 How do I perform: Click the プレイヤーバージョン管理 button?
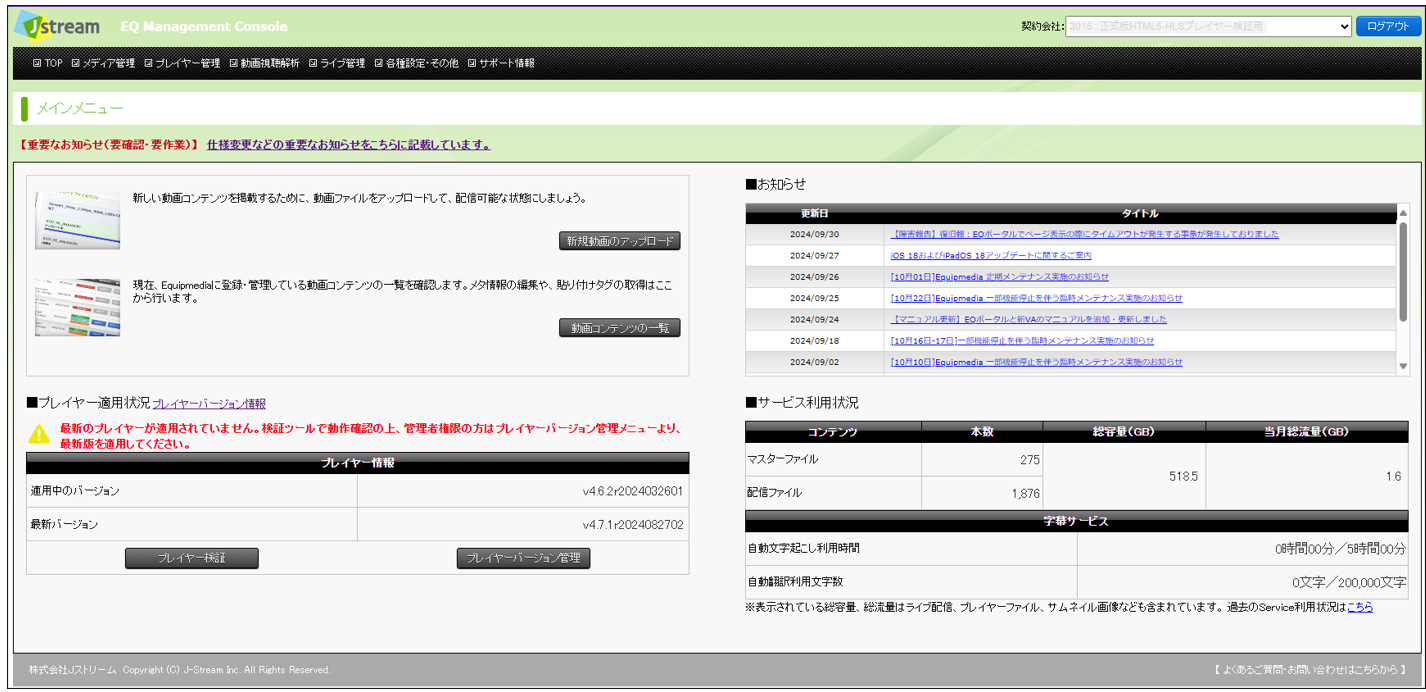point(523,558)
